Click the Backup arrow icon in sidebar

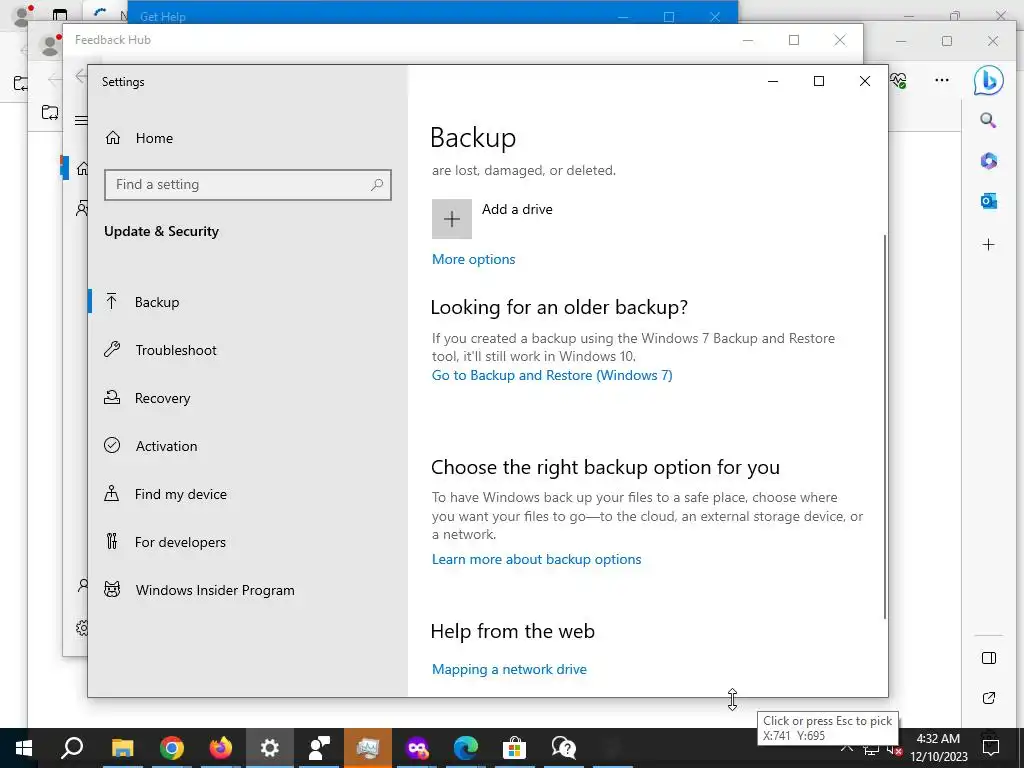coord(112,301)
